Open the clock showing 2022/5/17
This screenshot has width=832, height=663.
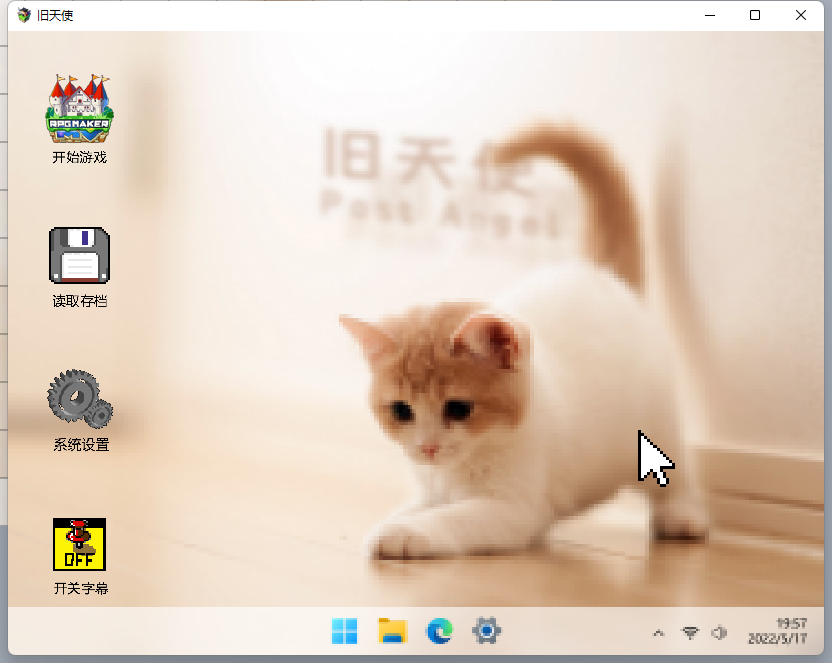[778, 631]
